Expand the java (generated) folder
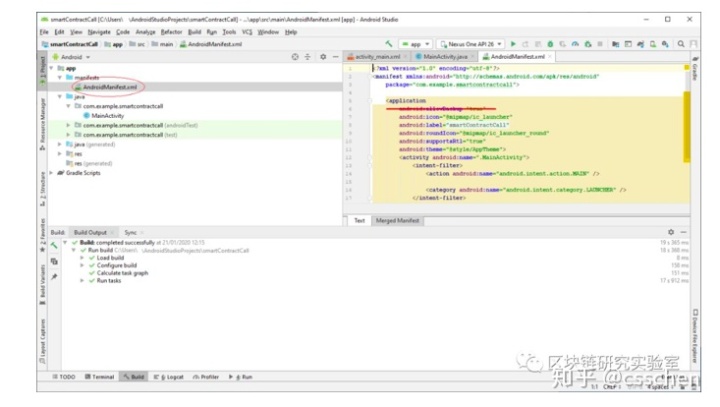 coord(60,144)
